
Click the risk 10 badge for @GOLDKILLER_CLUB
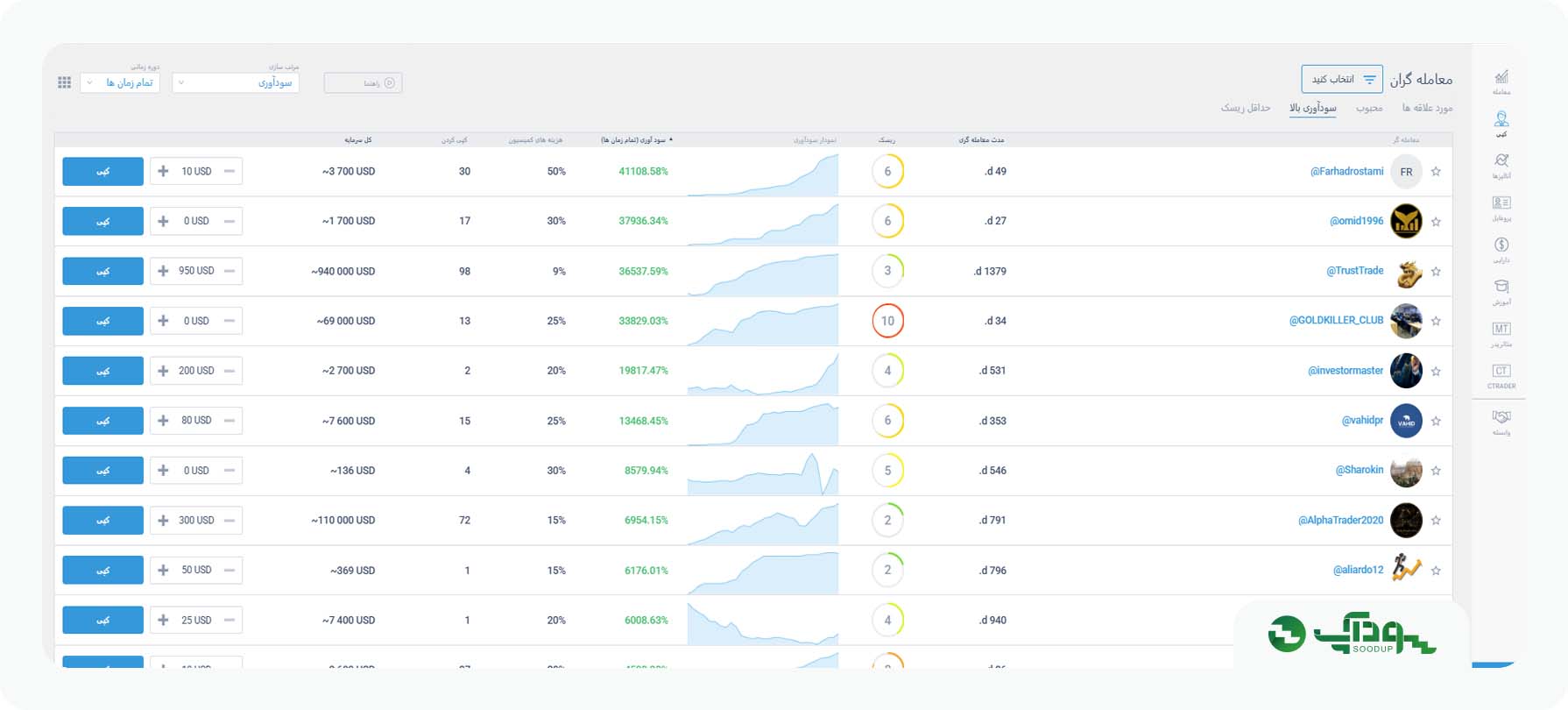click(887, 321)
